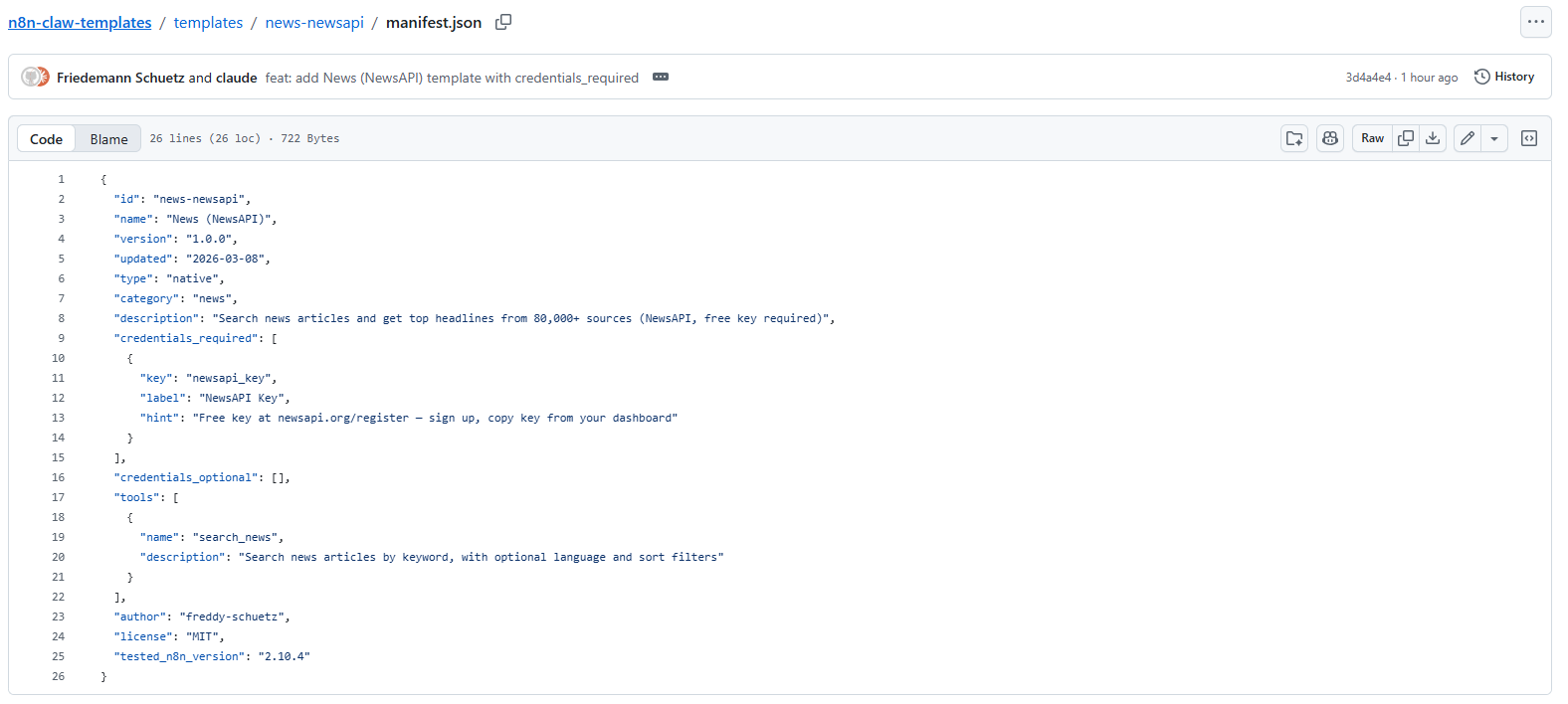Image resolution: width=1568 pixels, height=704 pixels.
Task: Open the templates folder breadcrumb
Action: coord(208,23)
